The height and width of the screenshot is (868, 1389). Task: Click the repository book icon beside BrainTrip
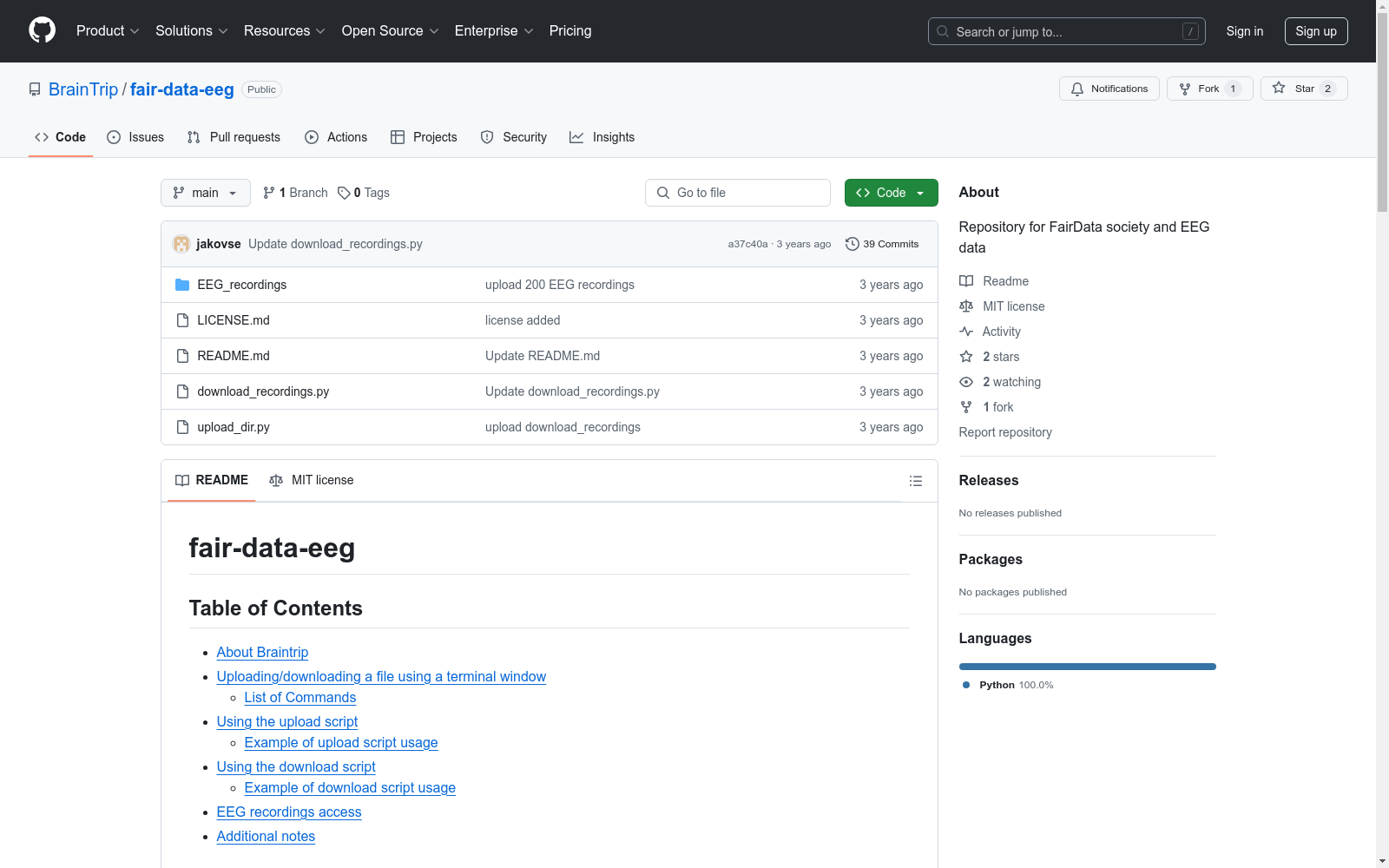(x=35, y=89)
